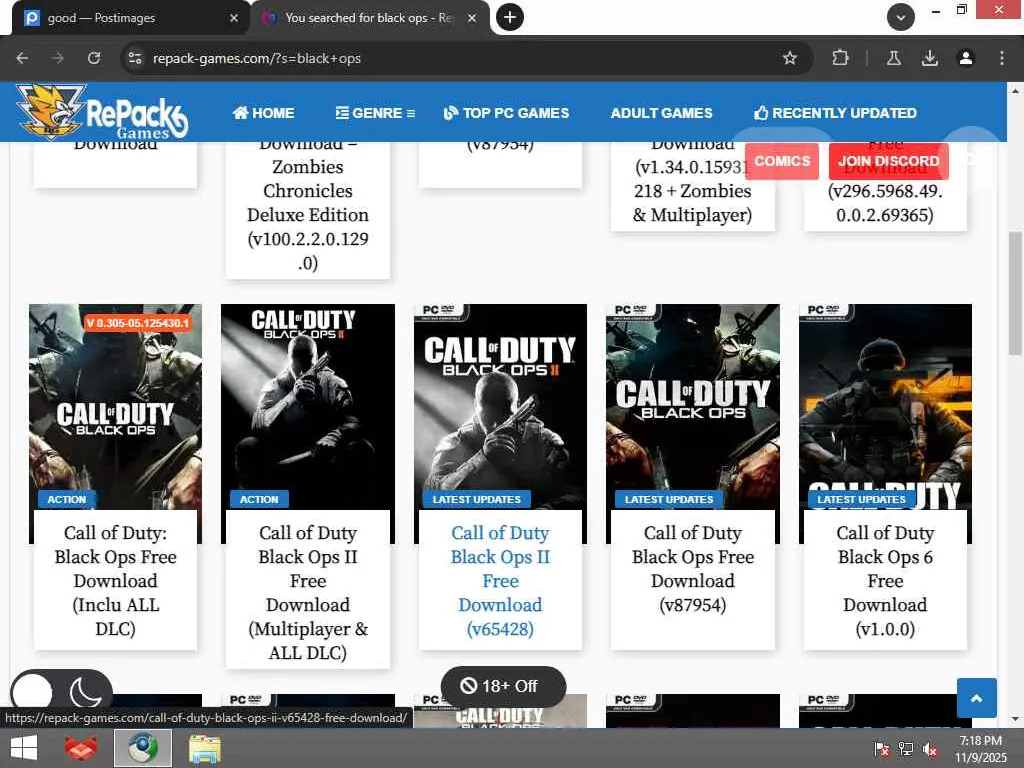
Task: Go to HOME in the site navigation
Action: coord(263,113)
